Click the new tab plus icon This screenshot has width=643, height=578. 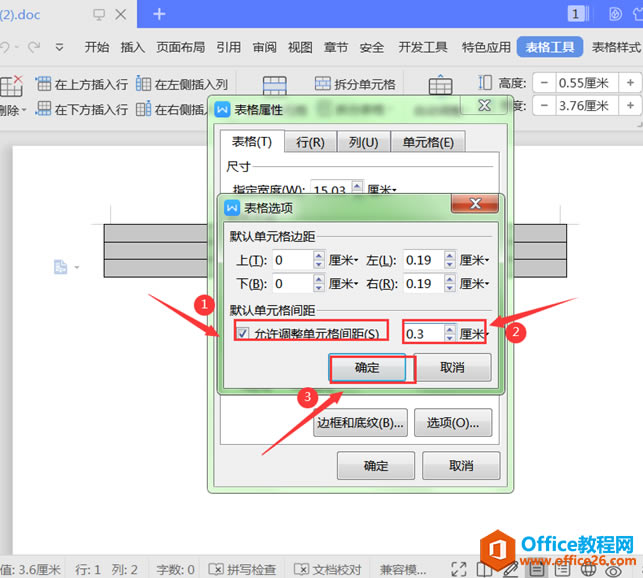159,14
